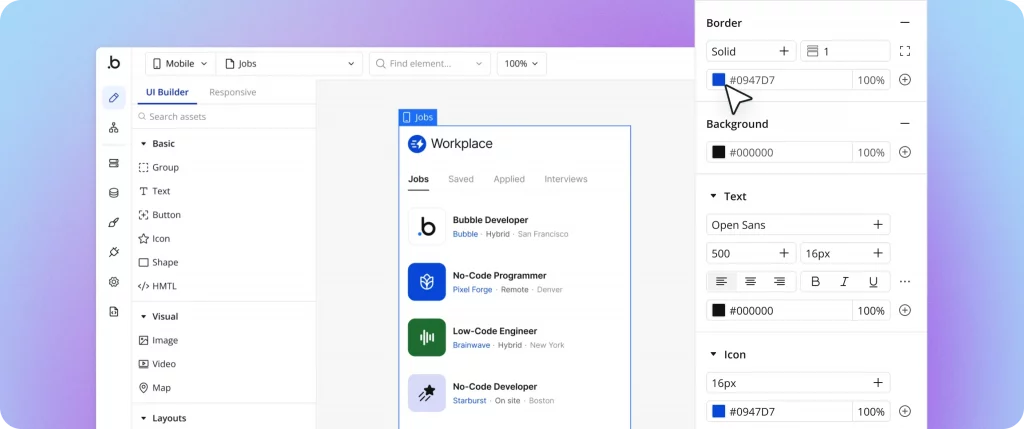Open the Open Sans font selector
1024x429 pixels.
pyautogui.click(x=798, y=225)
